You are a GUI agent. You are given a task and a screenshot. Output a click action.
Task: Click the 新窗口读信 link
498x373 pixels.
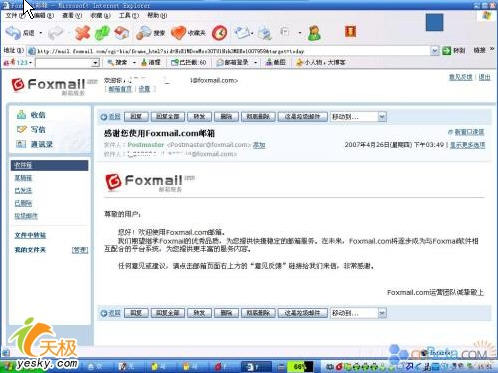(x=469, y=132)
